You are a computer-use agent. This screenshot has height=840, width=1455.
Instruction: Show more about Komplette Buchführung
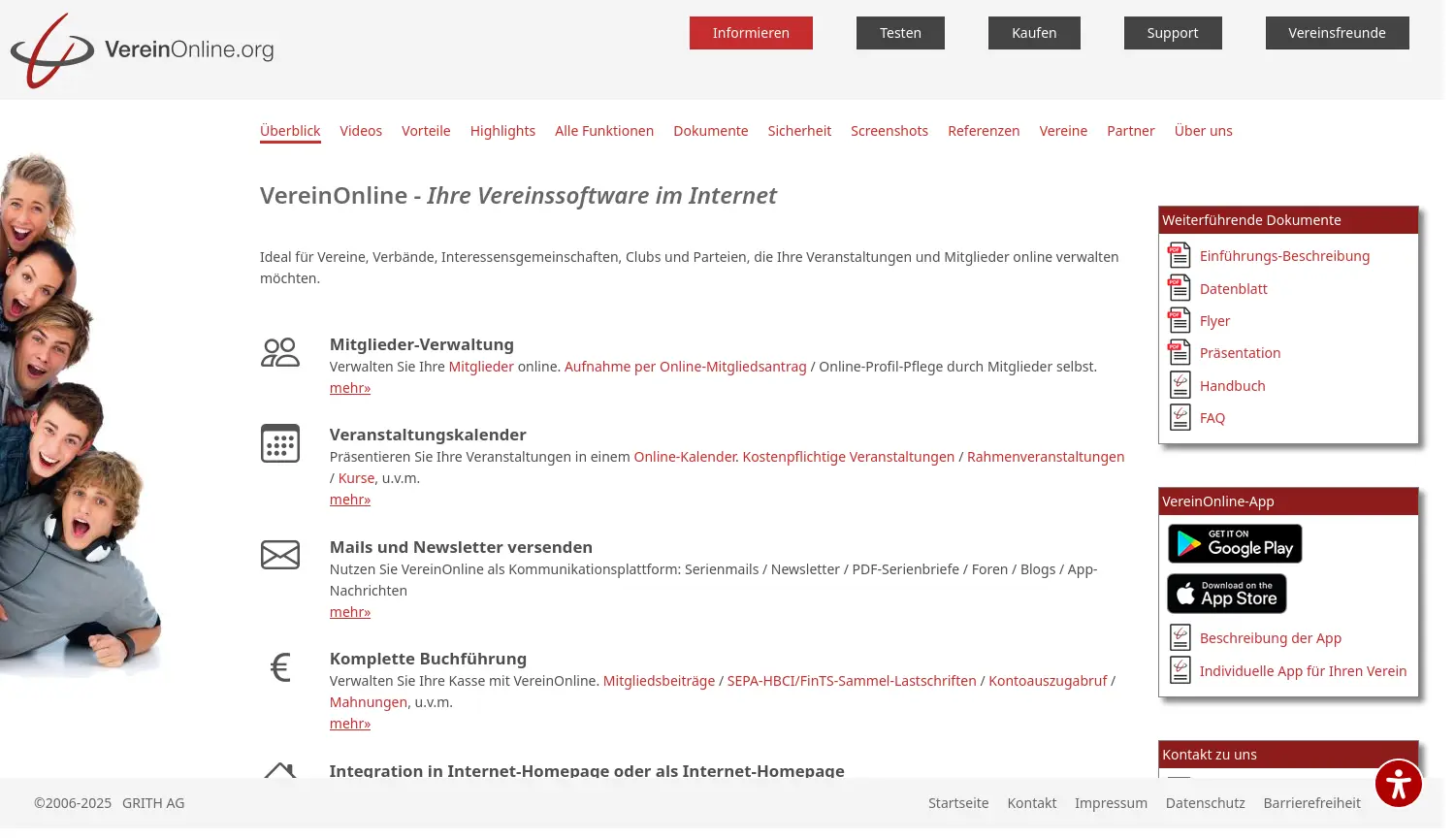(349, 724)
